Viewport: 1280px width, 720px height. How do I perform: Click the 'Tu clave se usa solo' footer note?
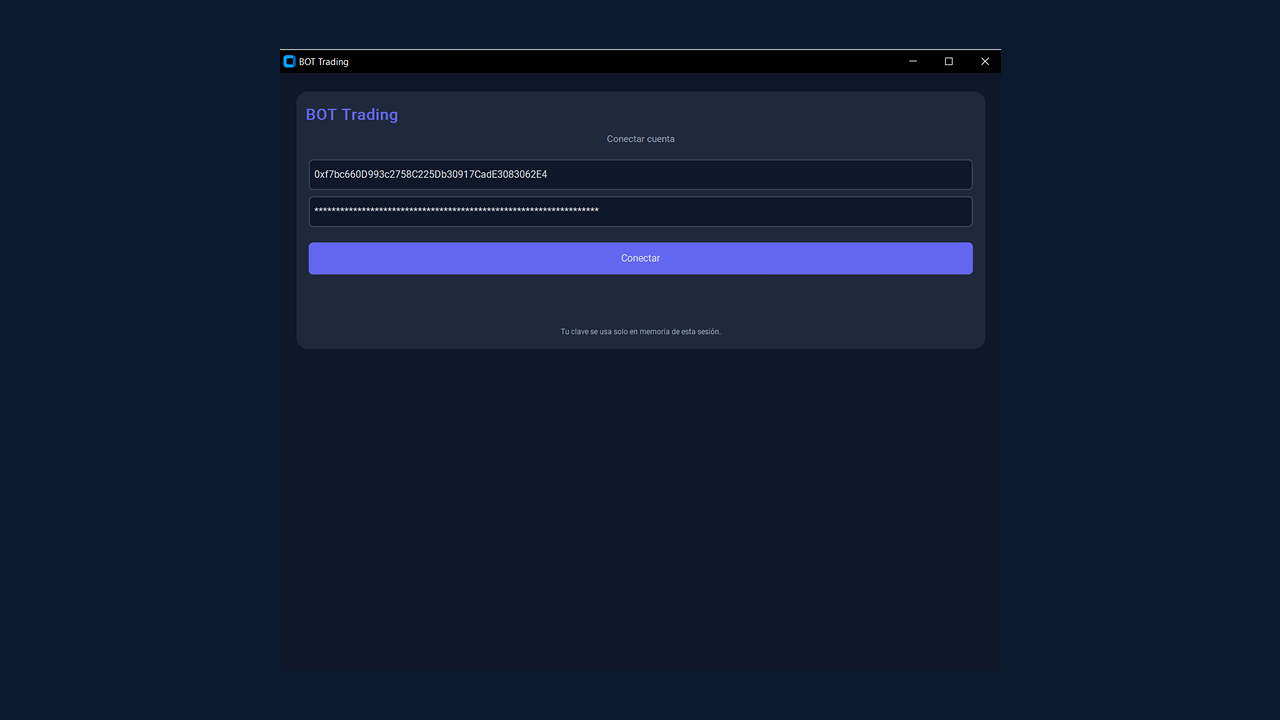640,332
